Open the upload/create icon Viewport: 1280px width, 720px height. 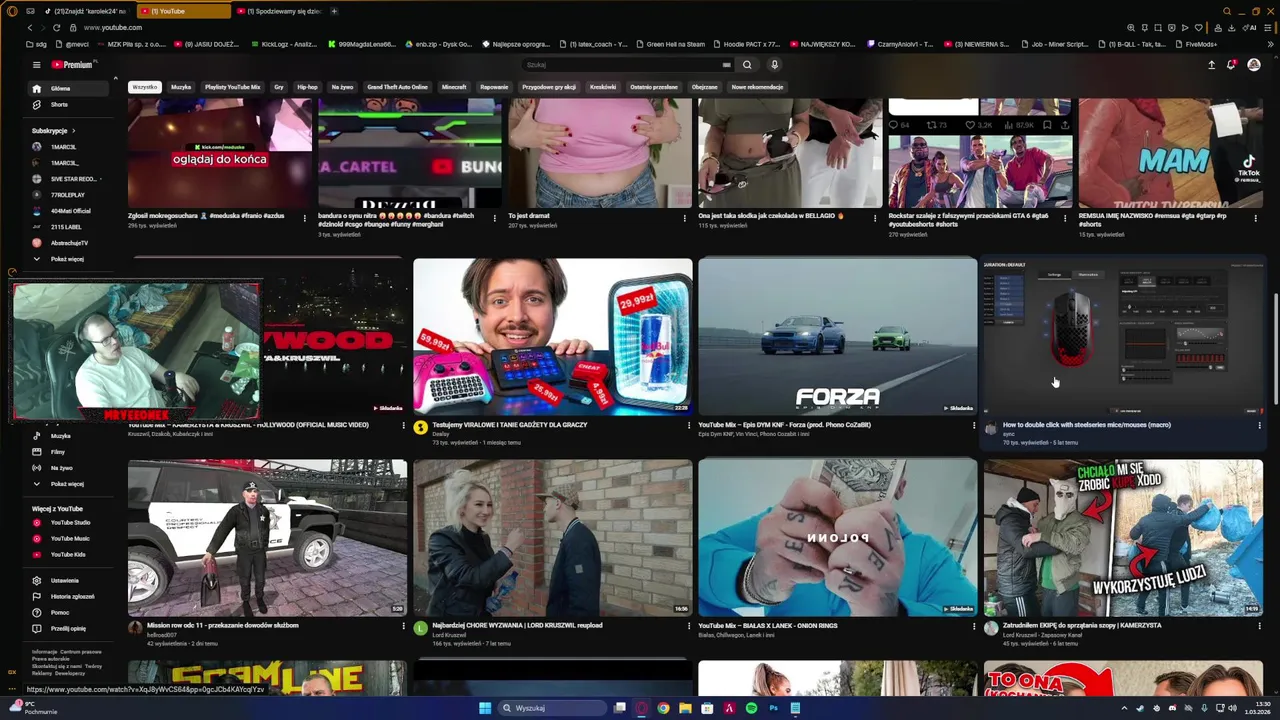point(1212,65)
